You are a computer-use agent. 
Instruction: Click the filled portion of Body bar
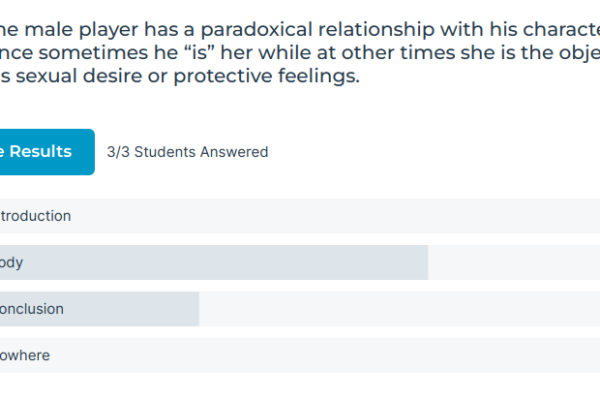pyautogui.click(x=214, y=262)
